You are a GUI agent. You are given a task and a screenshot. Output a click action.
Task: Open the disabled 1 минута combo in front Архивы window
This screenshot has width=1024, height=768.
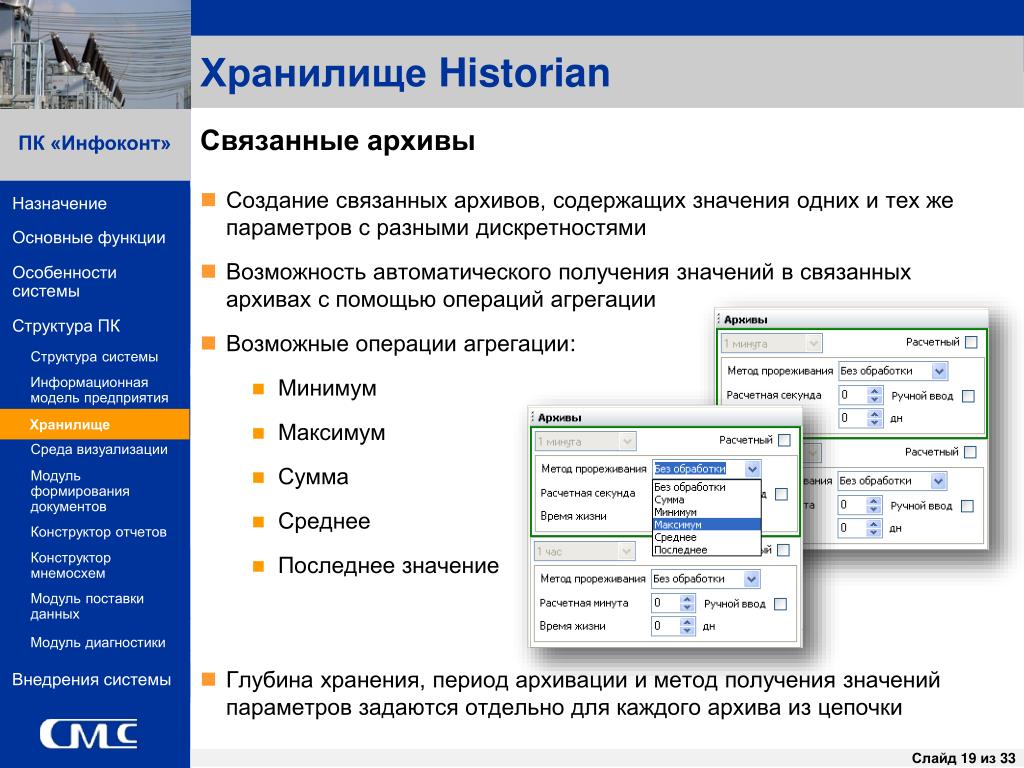tap(585, 441)
